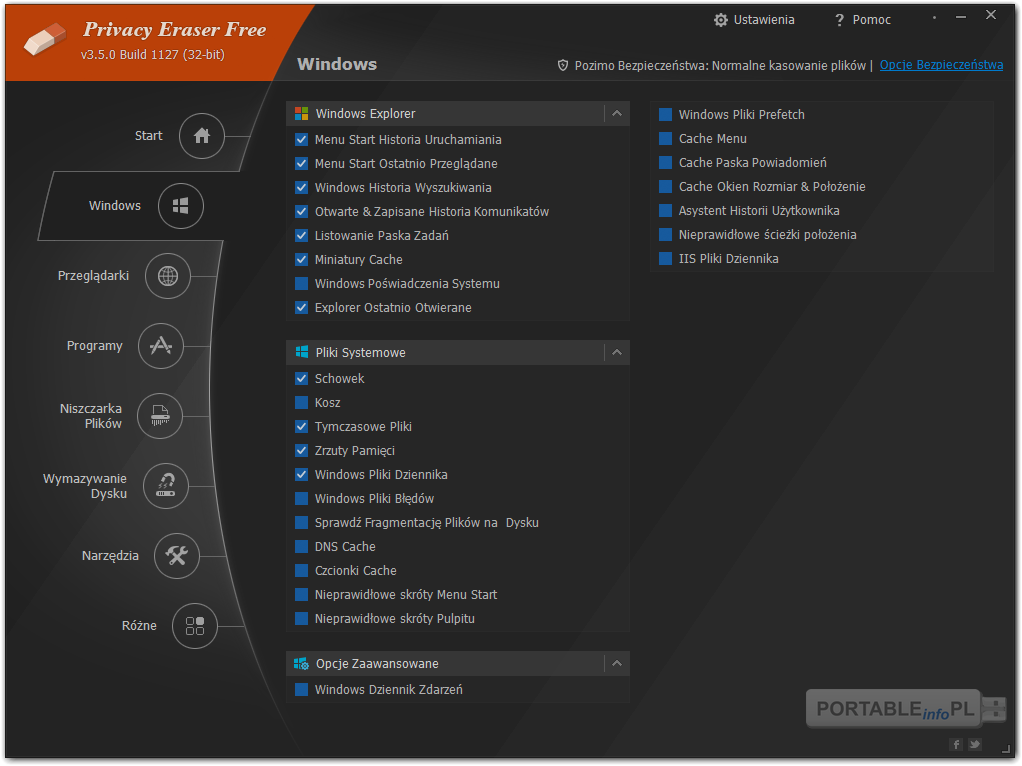The image size is (1022, 766).
Task: Open the Wymazywanie Dysku magnet icon
Action: pos(166,486)
